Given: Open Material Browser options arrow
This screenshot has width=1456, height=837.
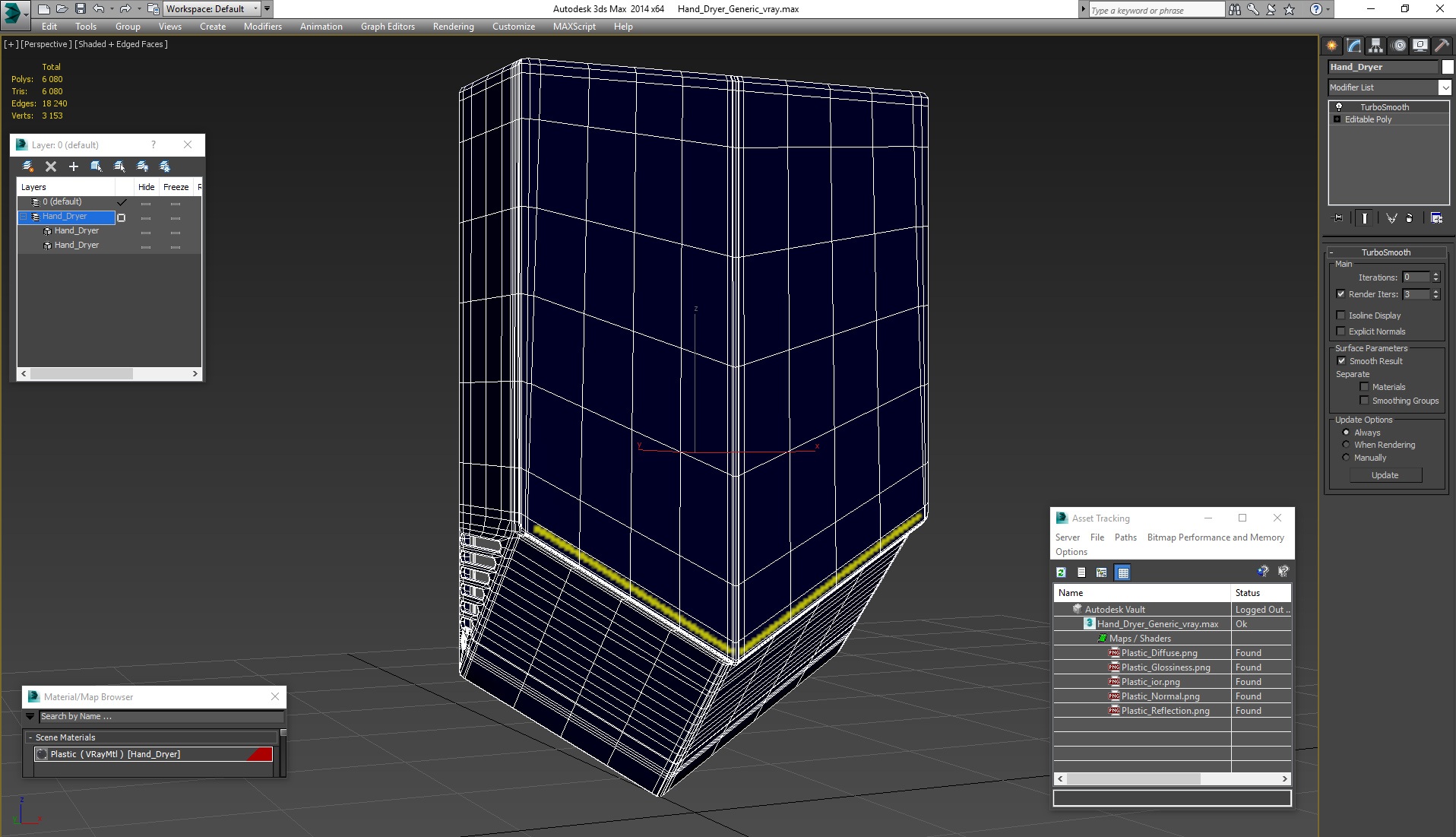Looking at the screenshot, I should 30,717.
